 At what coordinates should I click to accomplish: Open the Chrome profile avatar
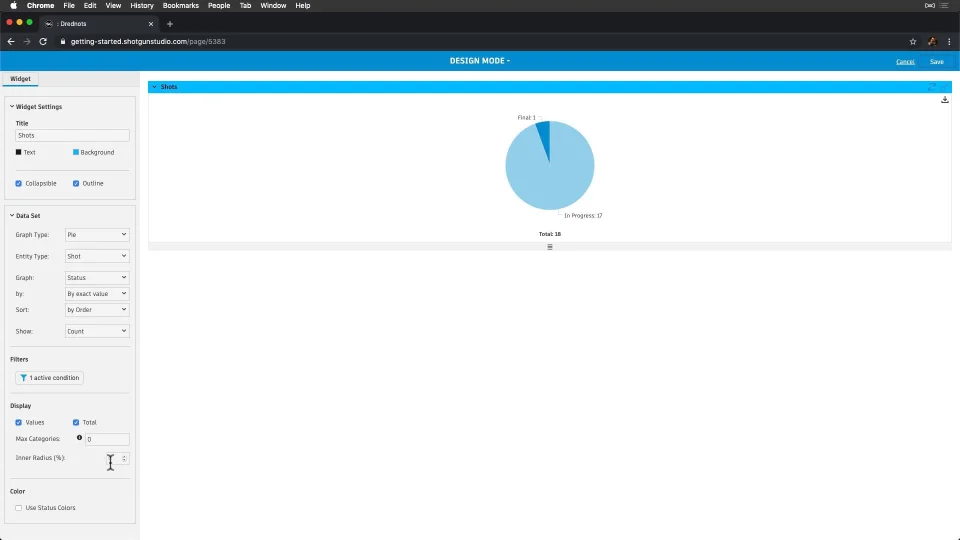click(x=932, y=42)
